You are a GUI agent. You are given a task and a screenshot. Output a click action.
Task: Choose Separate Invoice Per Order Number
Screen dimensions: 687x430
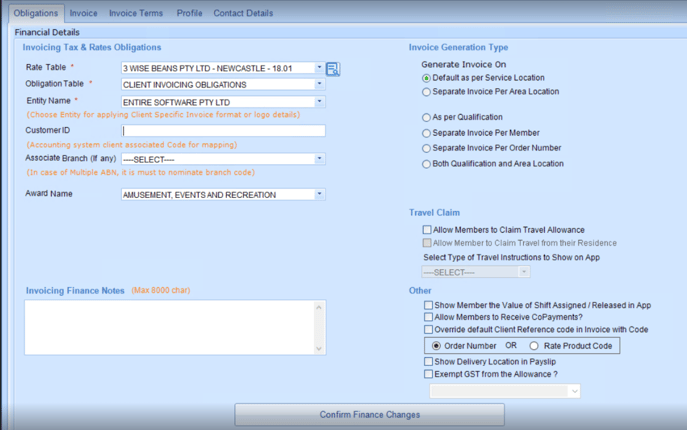pyautogui.click(x=426, y=149)
